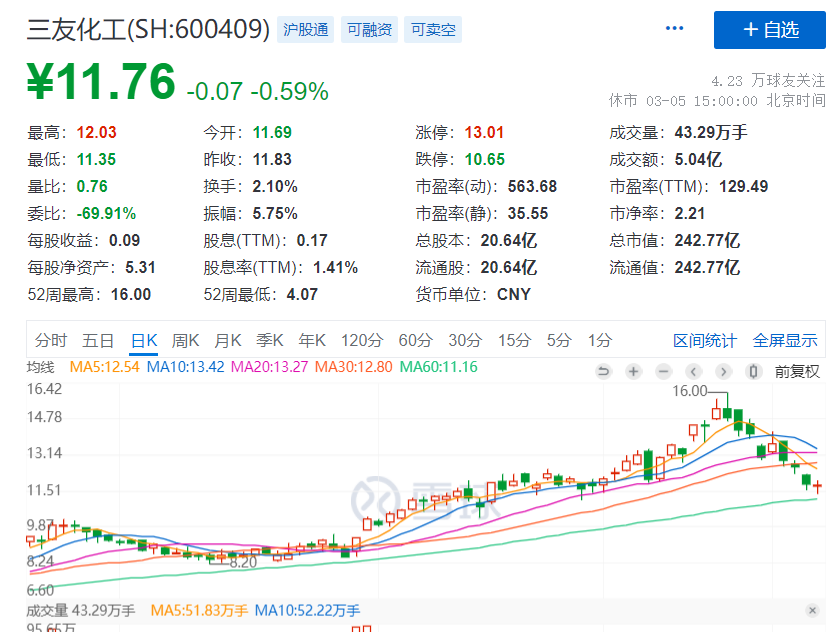Click the 市盈率(动) value 563.68
Viewport: 830px width, 632px height.
(x=533, y=186)
